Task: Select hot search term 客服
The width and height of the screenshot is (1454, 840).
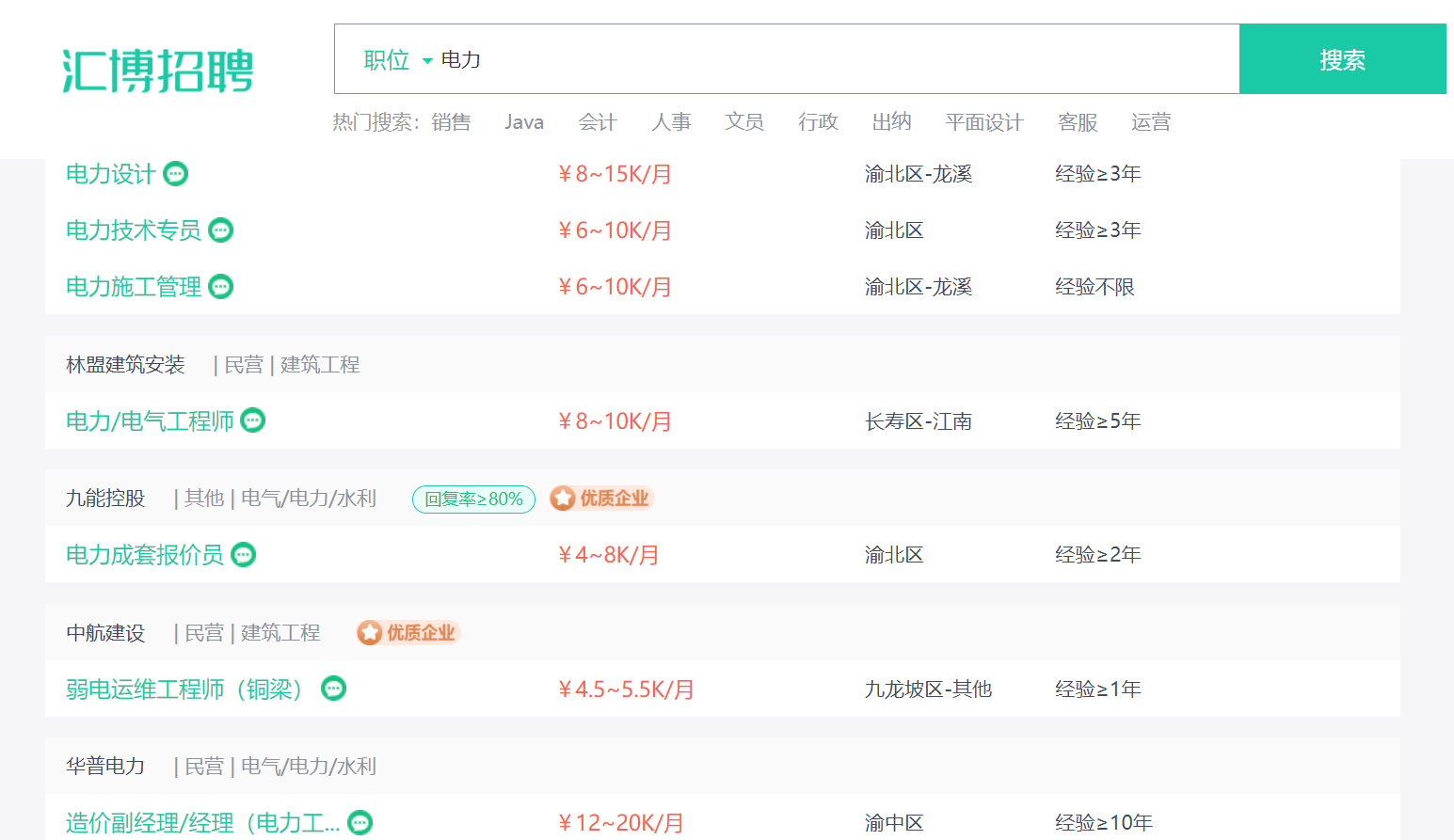Action: 1078,122
